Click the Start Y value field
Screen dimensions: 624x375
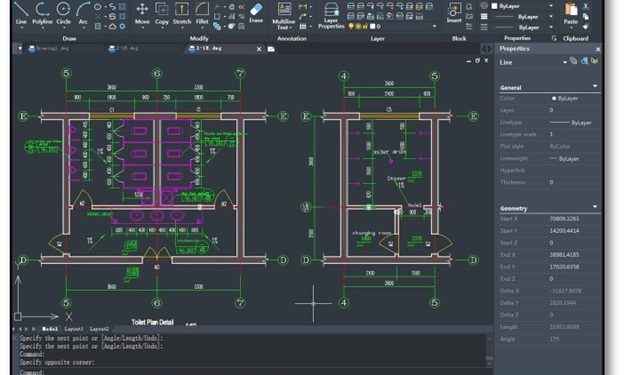pos(574,231)
